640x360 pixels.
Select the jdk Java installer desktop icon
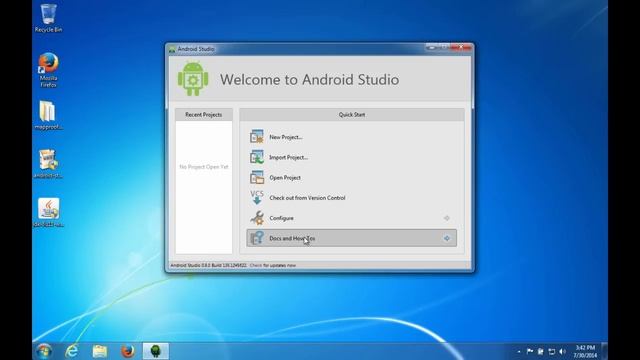[x=48, y=212]
